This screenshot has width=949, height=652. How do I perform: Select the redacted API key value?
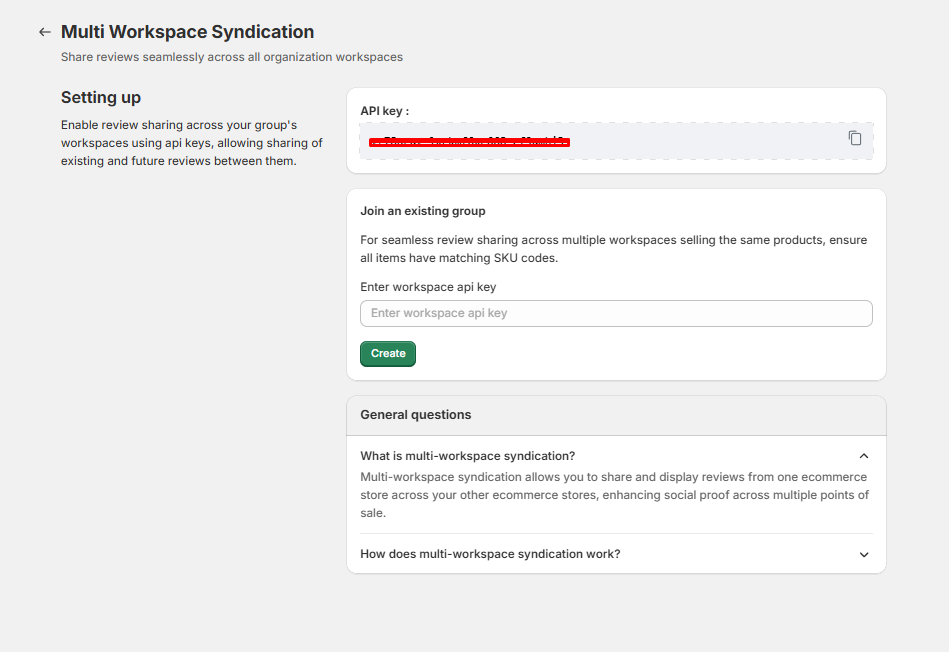pos(469,142)
